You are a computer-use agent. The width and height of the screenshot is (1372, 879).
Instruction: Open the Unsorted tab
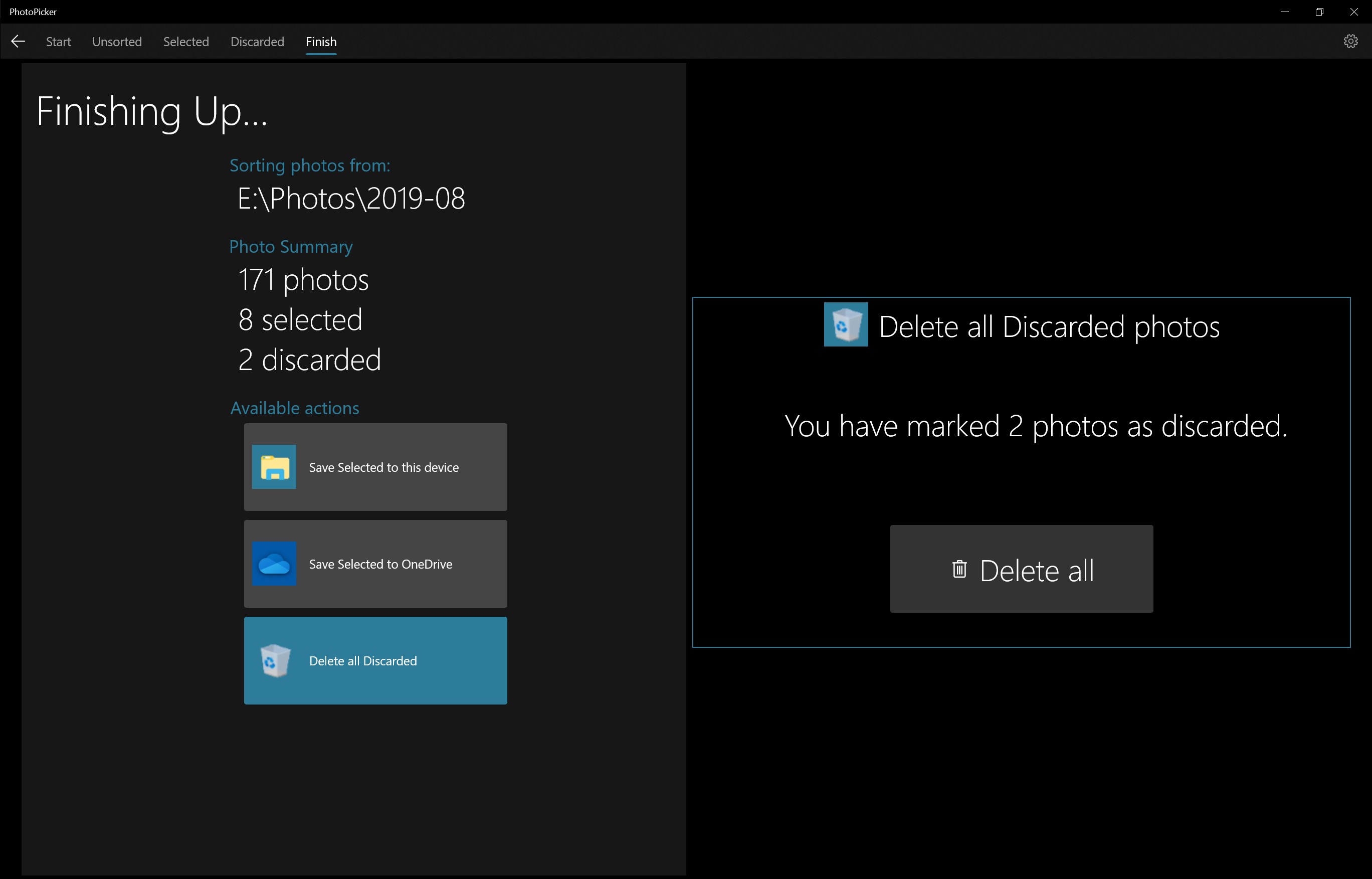click(x=117, y=42)
